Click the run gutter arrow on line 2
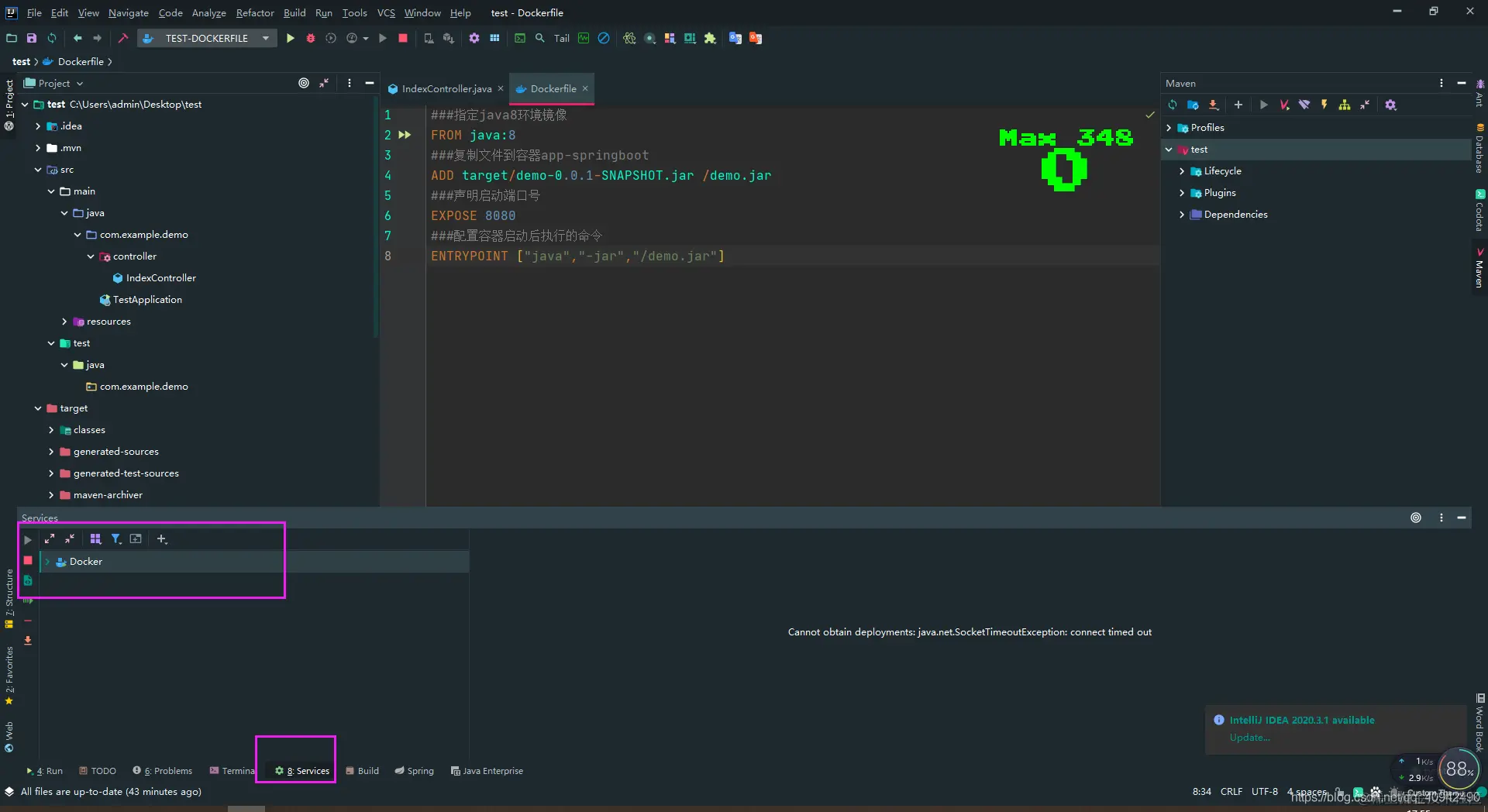The height and width of the screenshot is (812, 1488). [x=405, y=135]
